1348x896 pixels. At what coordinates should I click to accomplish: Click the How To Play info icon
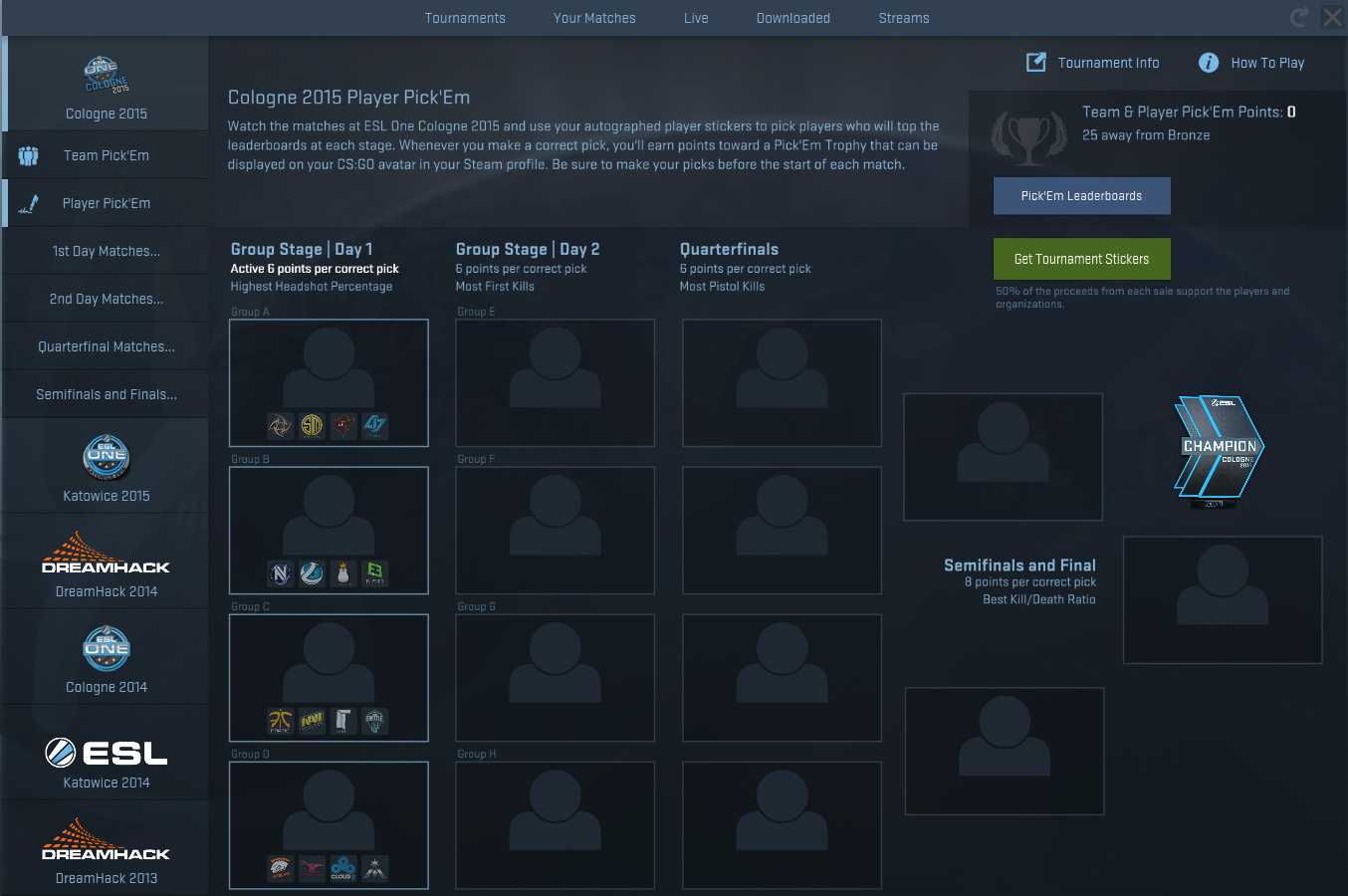[x=1209, y=63]
